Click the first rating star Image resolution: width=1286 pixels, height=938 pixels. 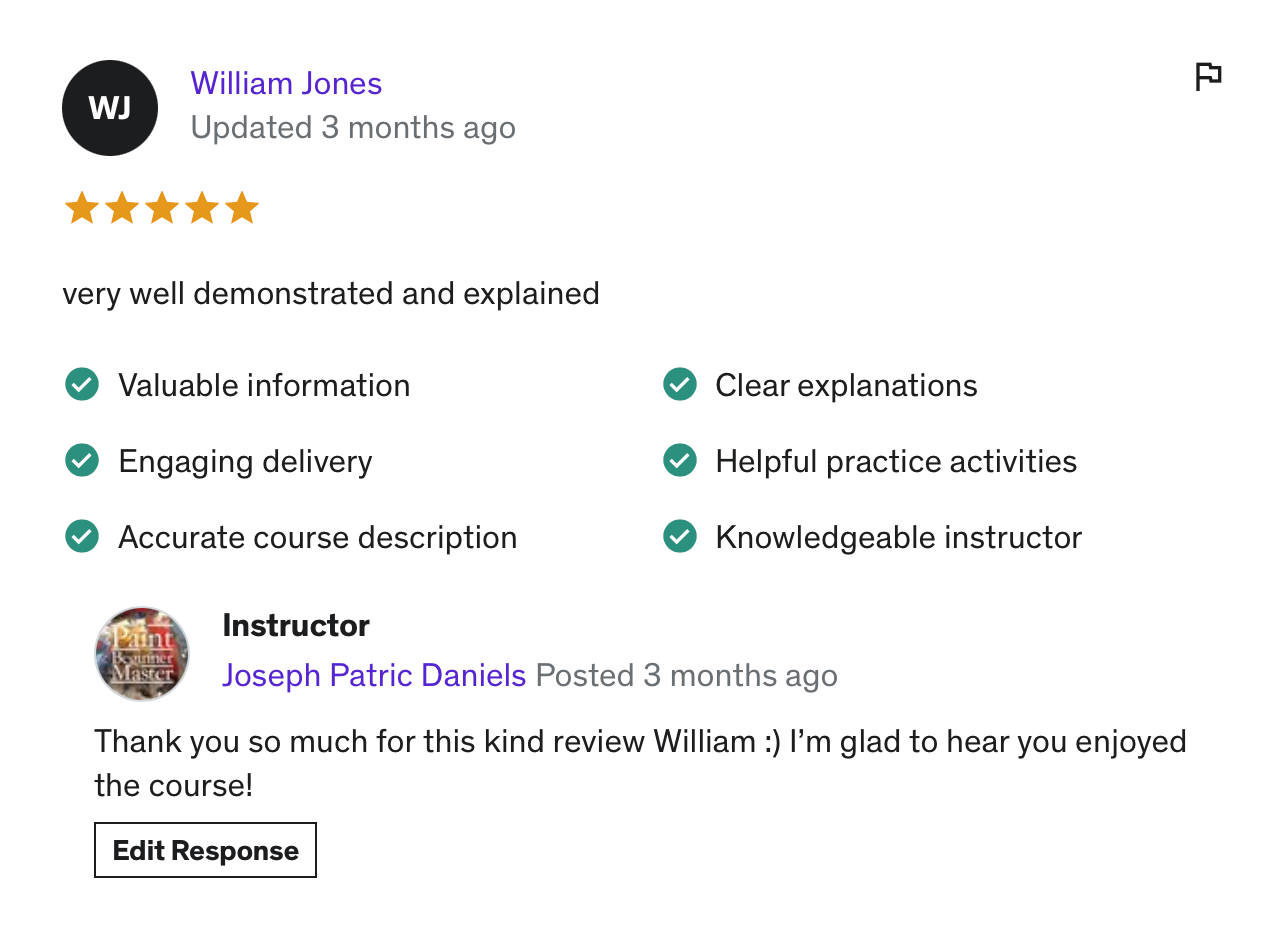click(x=81, y=209)
